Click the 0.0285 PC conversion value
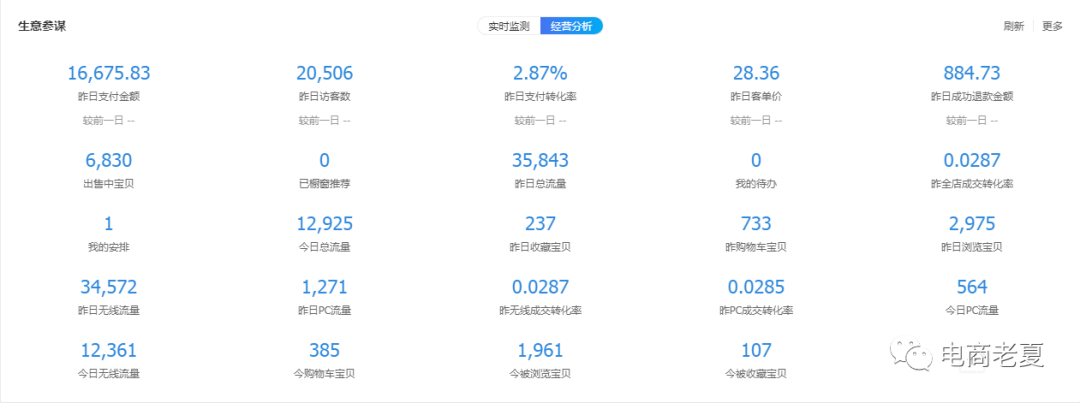Screen dimensions: 1080x403 (756, 287)
